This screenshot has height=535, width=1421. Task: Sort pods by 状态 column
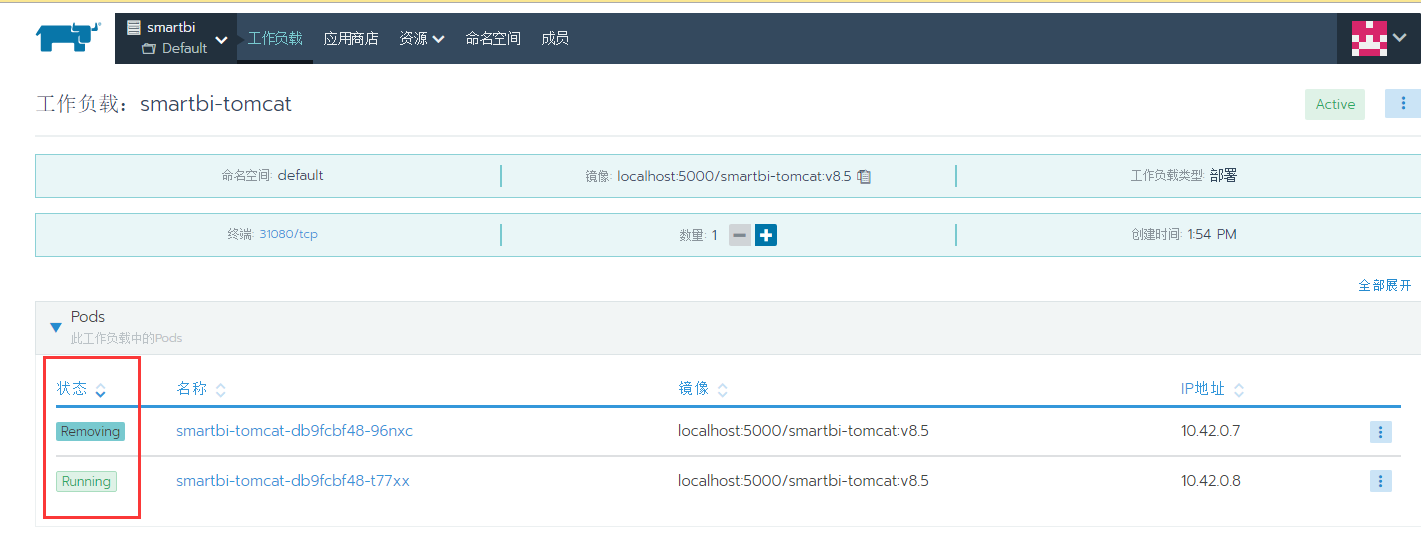[82, 389]
